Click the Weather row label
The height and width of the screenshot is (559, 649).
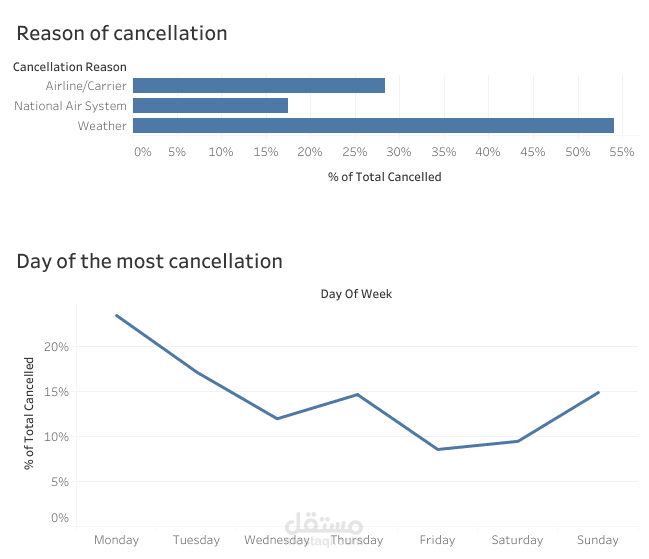(102, 126)
